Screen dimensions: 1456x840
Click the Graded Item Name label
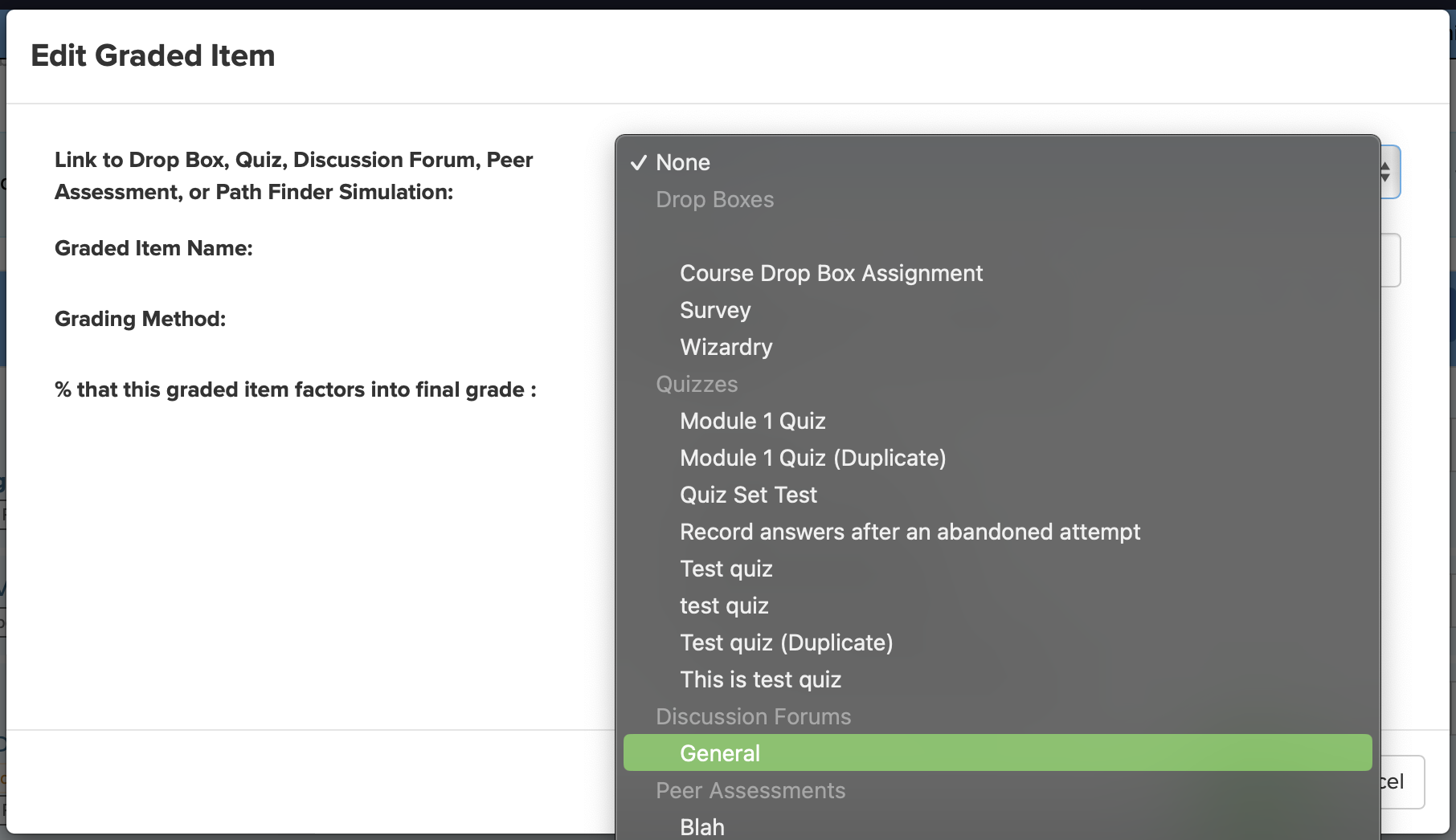pos(153,248)
